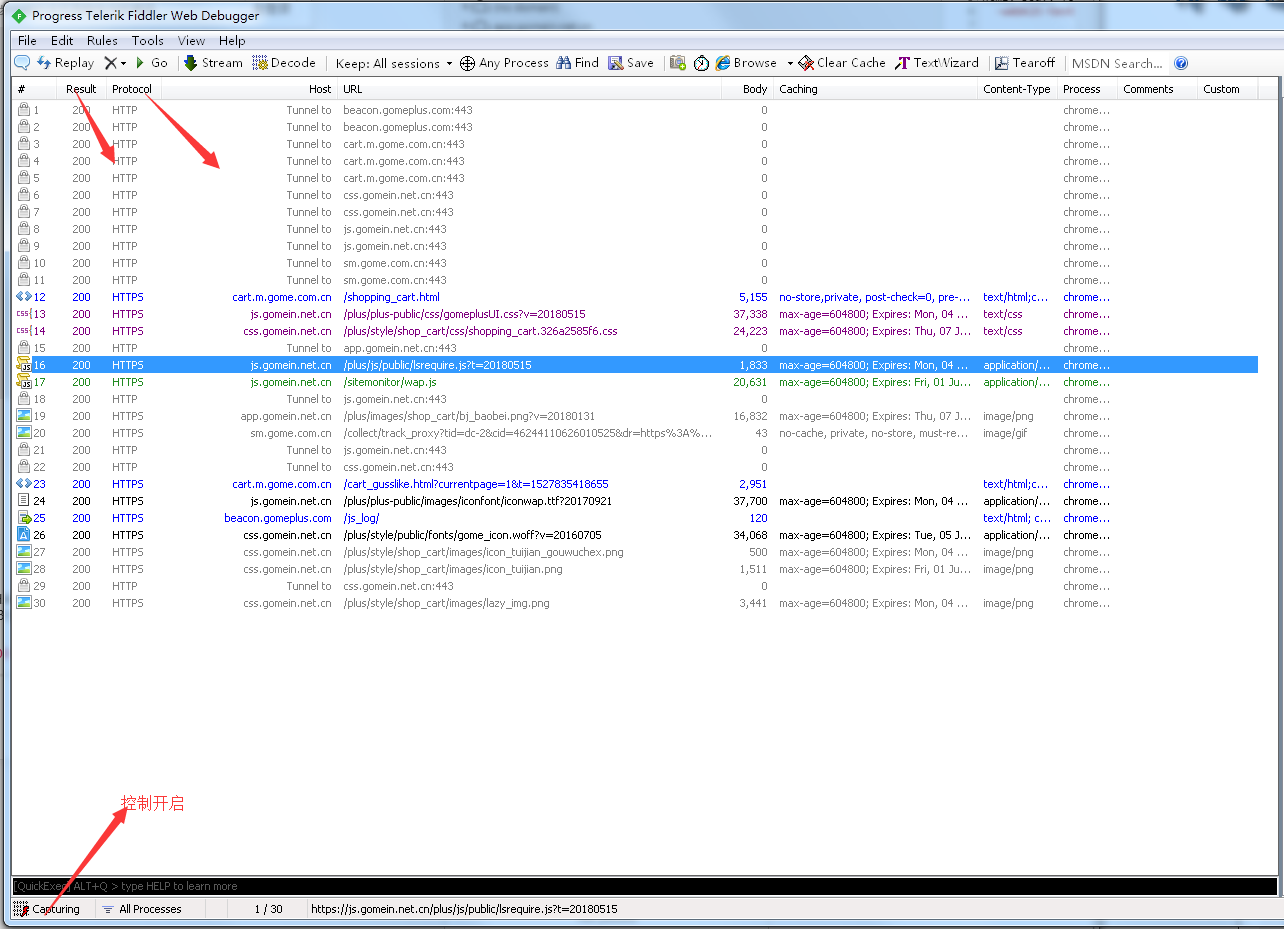Click the CSS icon of session 14

click(x=23, y=331)
